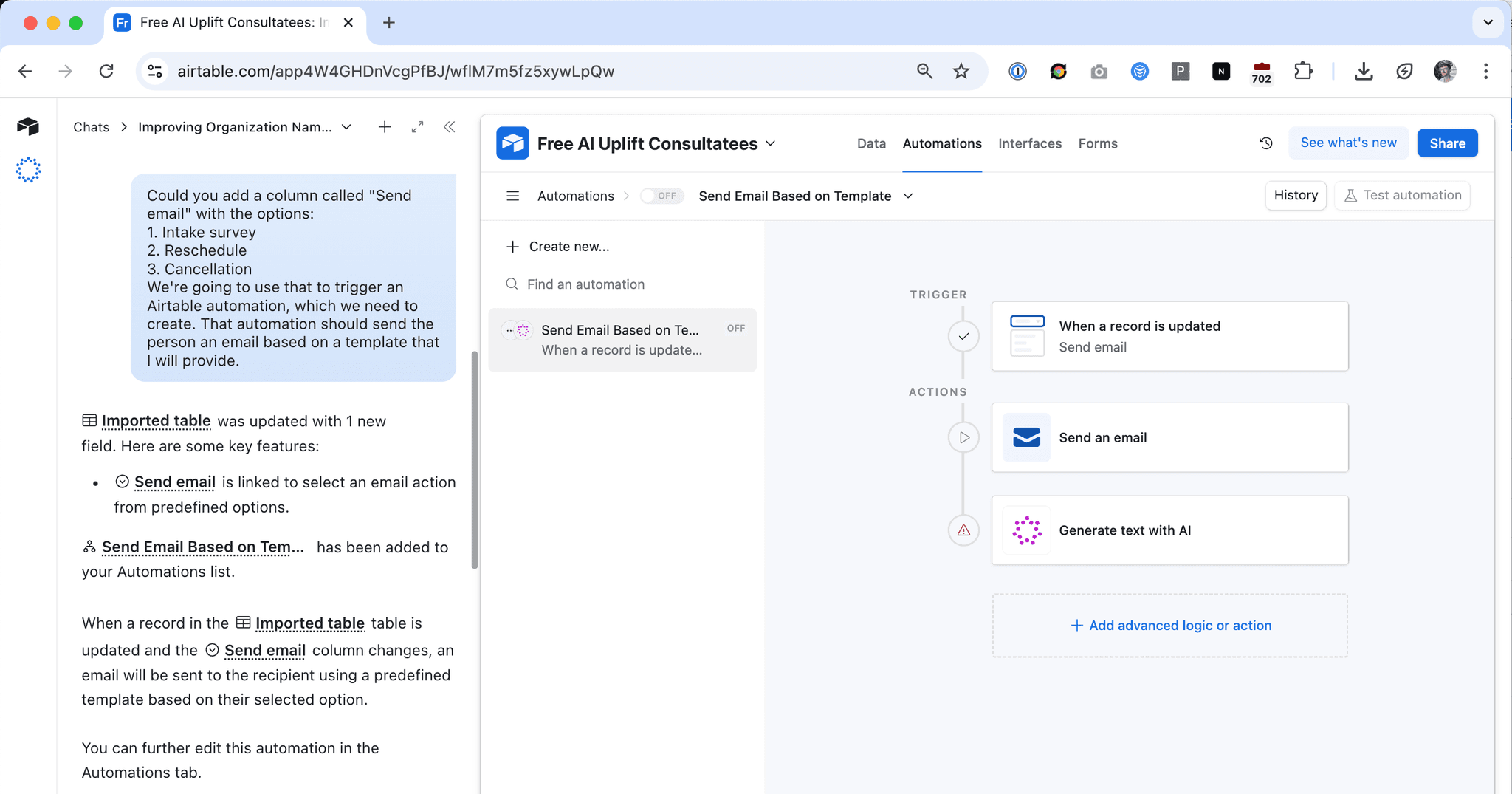This screenshot has width=1512, height=794.
Task: Open the tab search dropdown in Chrome
Action: 1488,22
